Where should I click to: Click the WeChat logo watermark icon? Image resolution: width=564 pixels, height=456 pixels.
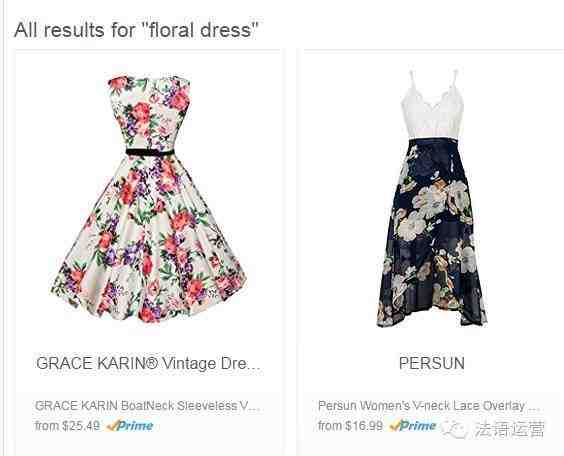pyautogui.click(x=455, y=429)
